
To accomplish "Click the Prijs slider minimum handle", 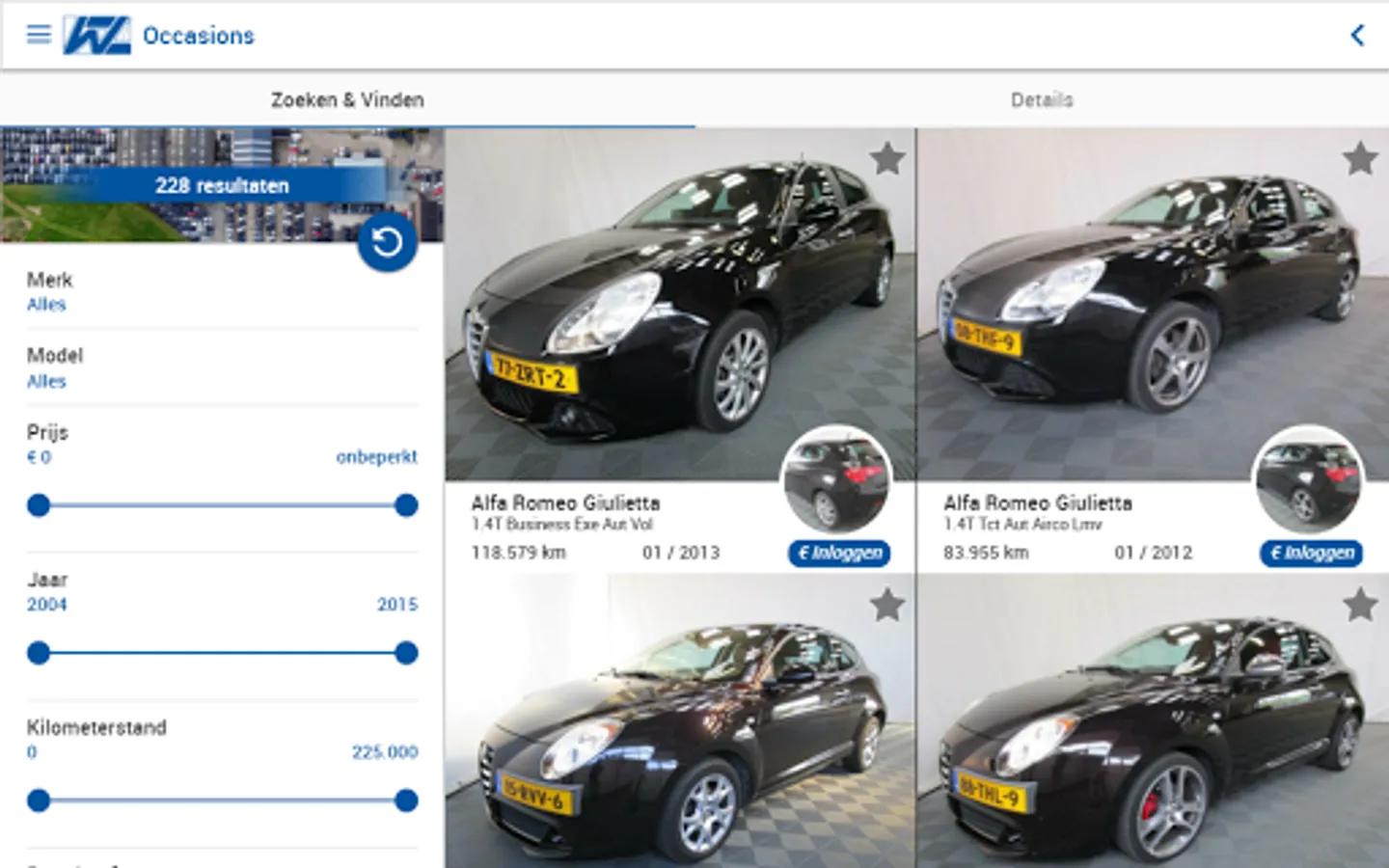I will (39, 505).
